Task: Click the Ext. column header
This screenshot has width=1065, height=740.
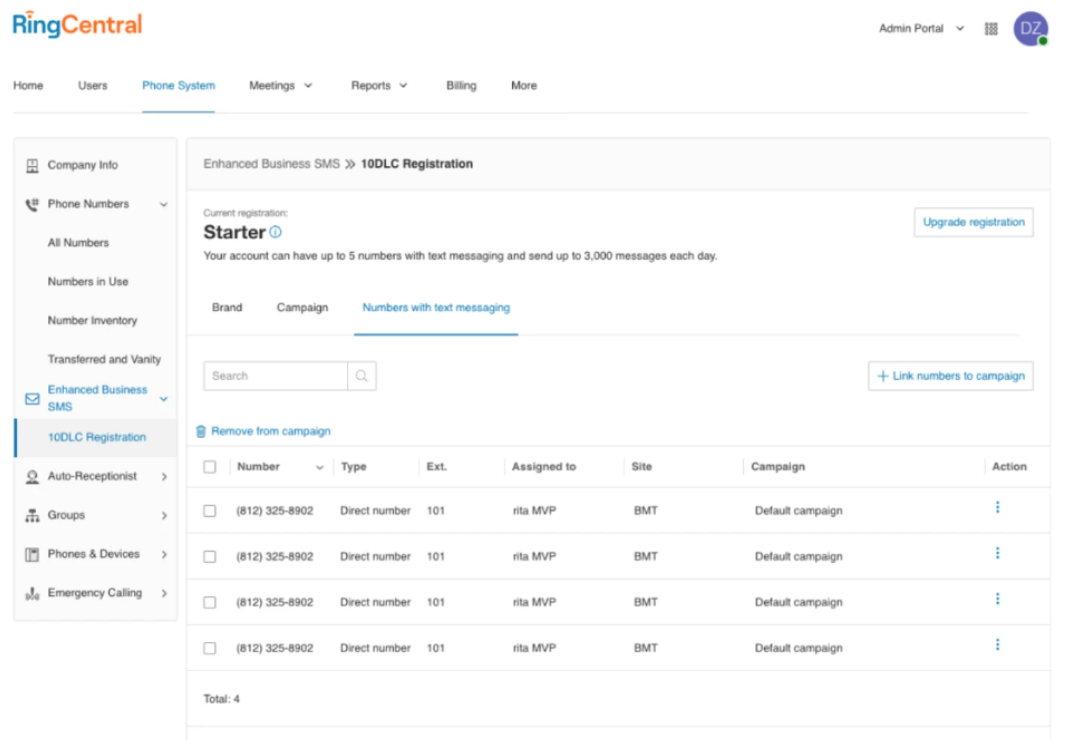Action: coord(436,467)
